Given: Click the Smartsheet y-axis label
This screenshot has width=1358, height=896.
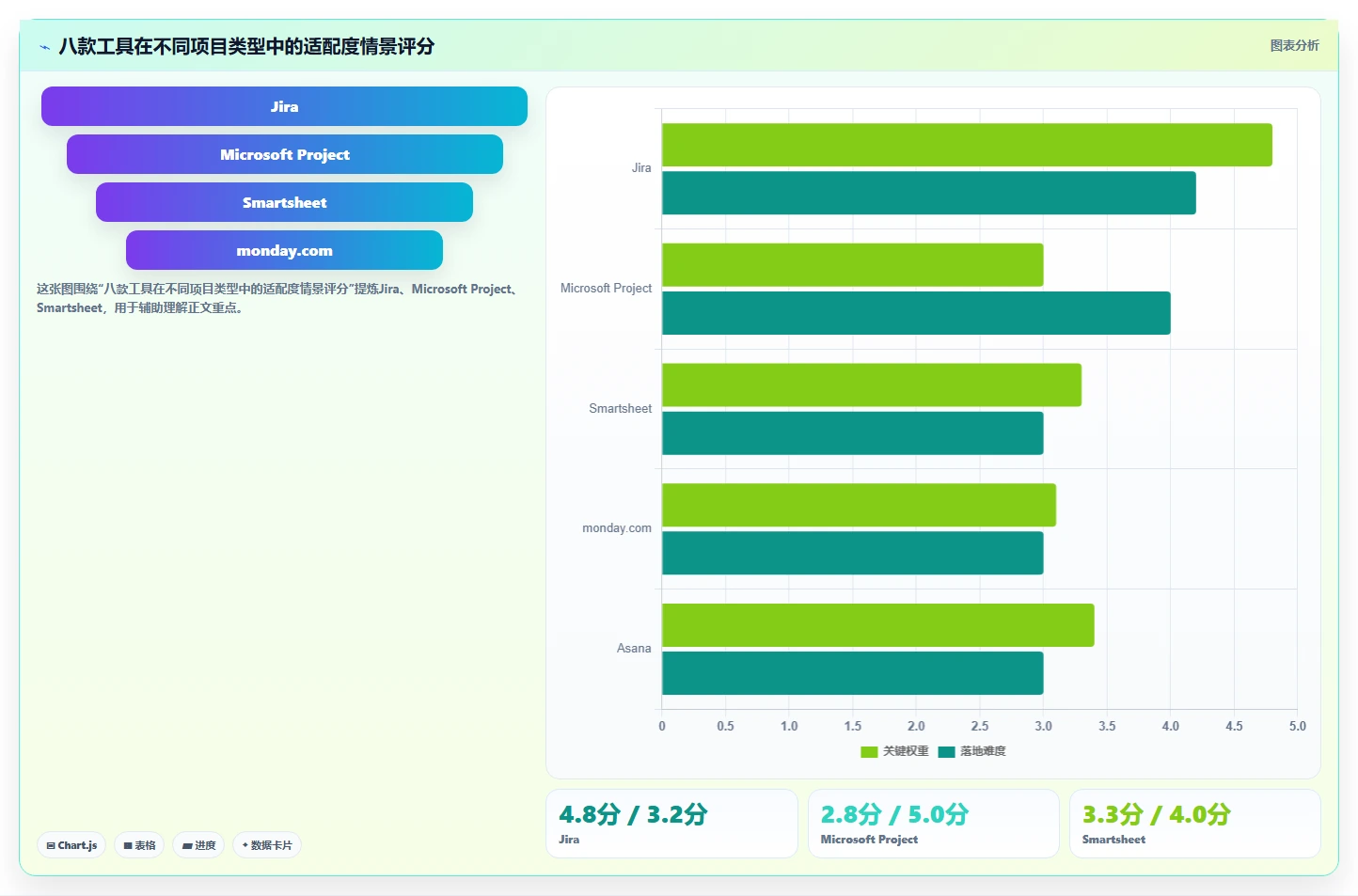Looking at the screenshot, I should 620,409.
